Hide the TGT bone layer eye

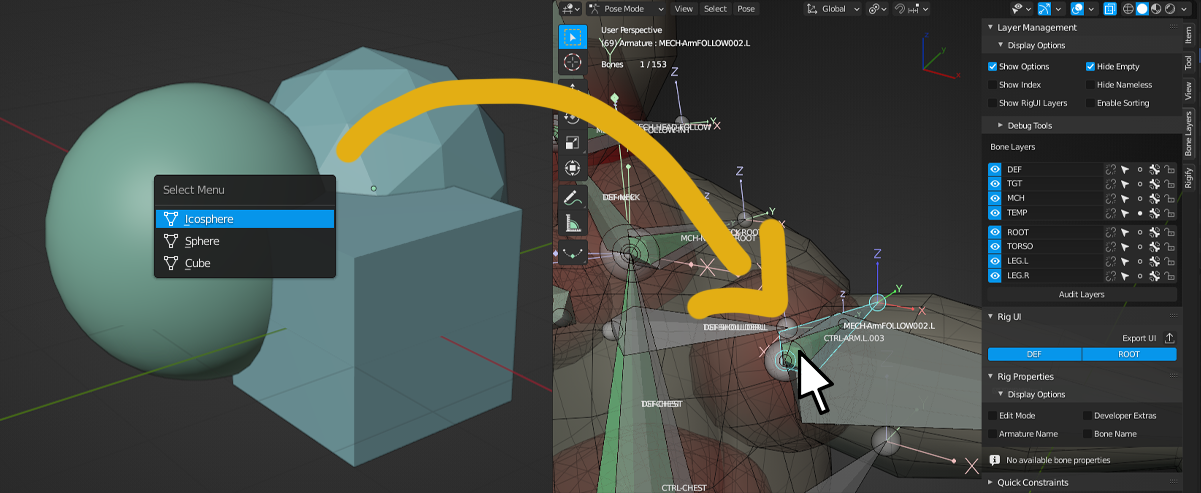(x=995, y=184)
